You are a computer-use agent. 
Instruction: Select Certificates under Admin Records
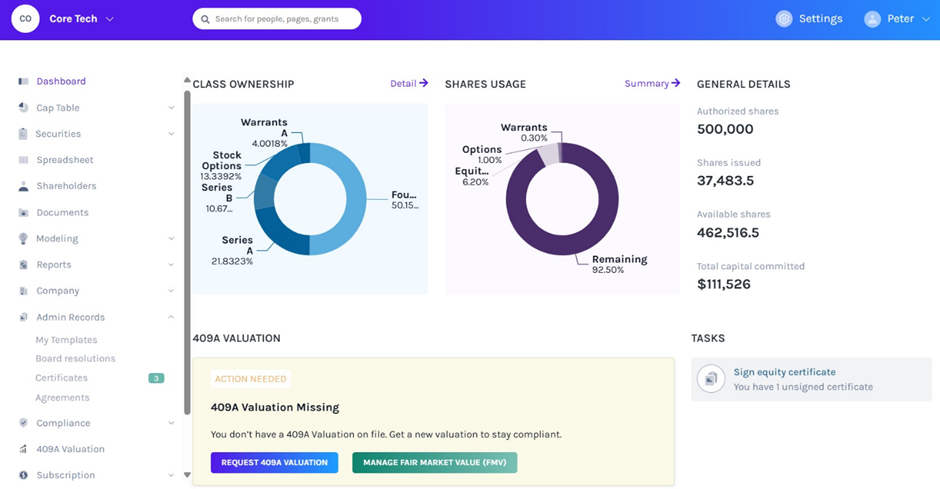61,378
